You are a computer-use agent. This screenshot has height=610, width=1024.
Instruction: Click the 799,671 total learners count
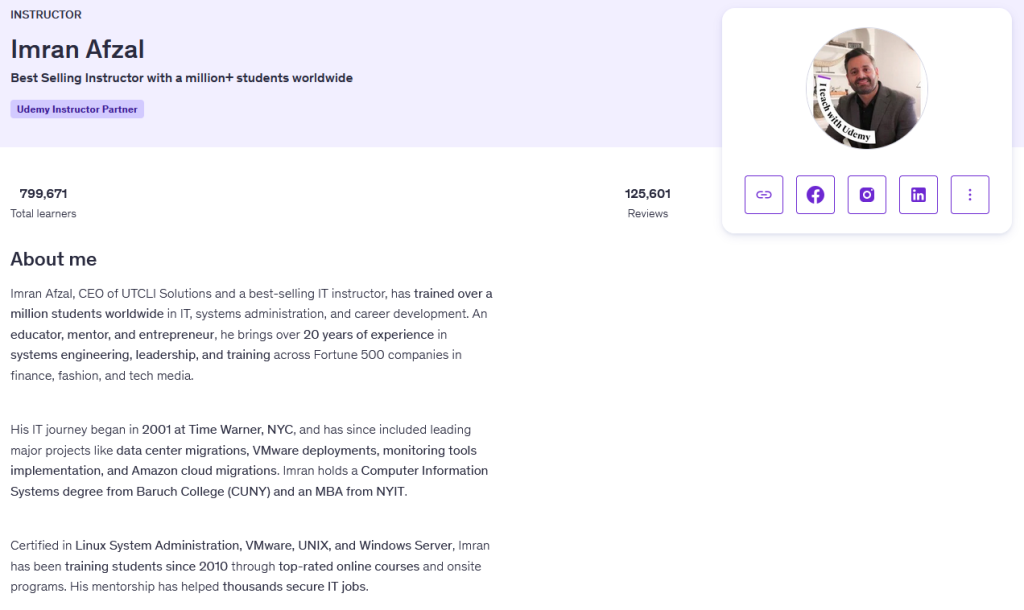(44, 194)
